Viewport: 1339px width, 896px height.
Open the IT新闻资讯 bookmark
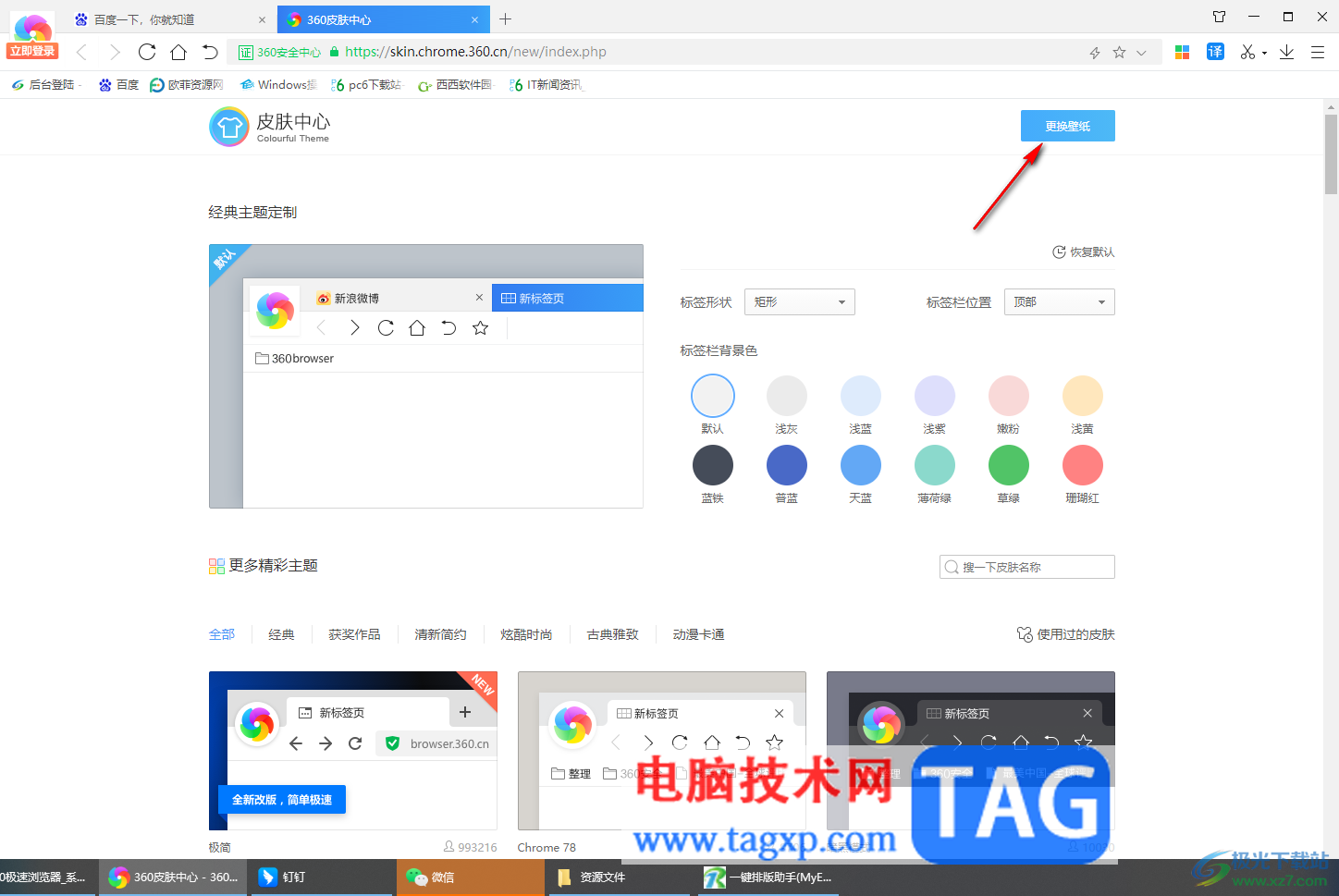546,85
